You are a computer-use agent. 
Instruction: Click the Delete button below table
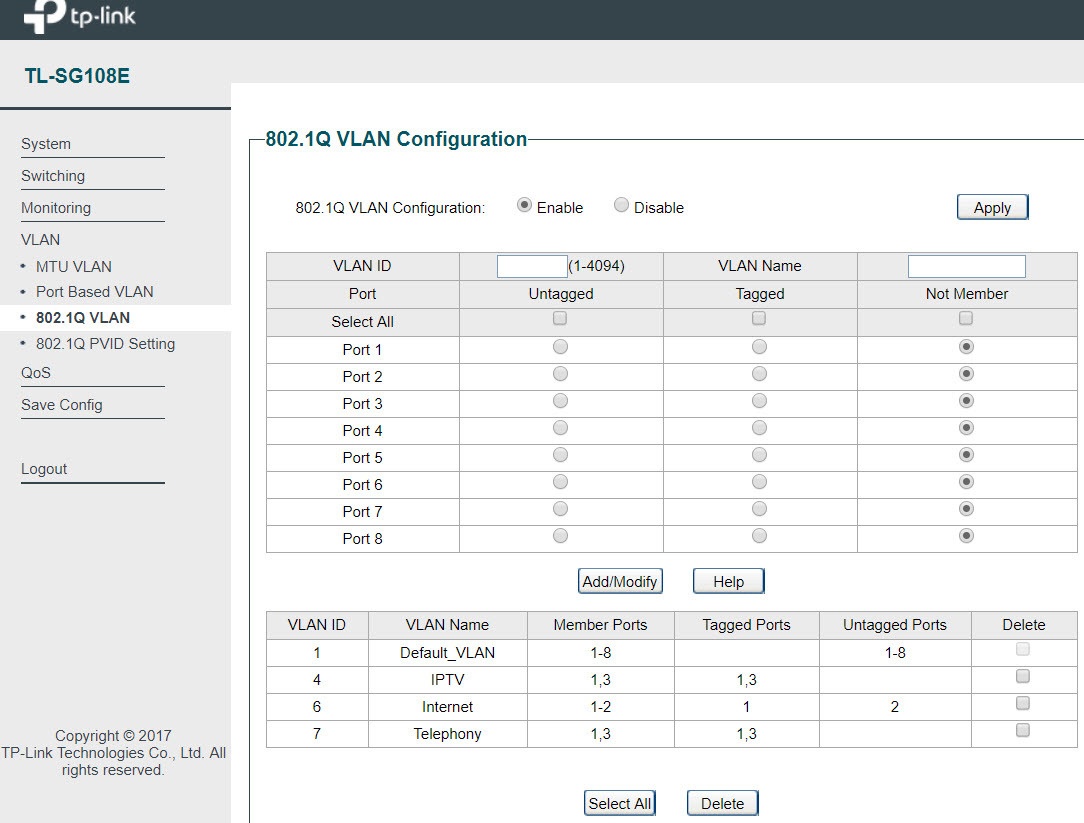[x=722, y=803]
